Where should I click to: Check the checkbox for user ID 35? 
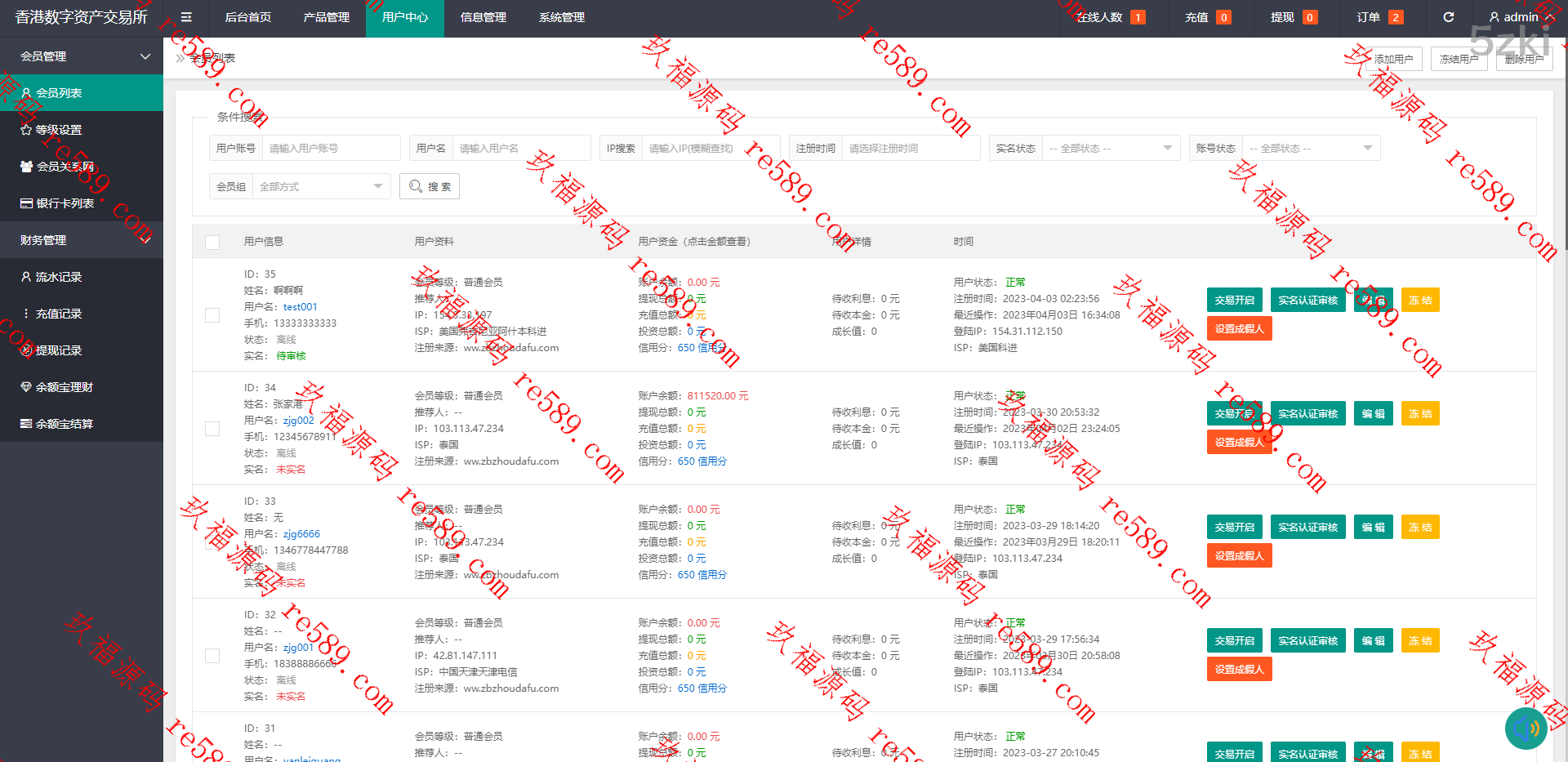[212, 315]
